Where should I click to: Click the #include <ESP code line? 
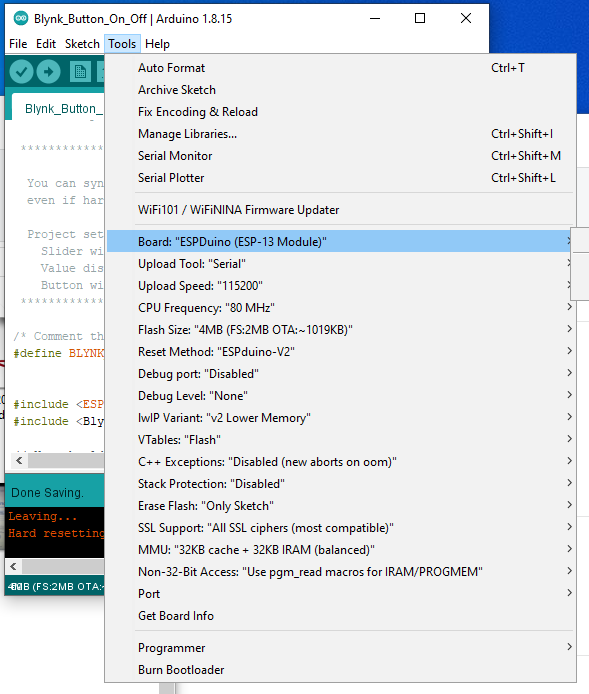pos(59,404)
